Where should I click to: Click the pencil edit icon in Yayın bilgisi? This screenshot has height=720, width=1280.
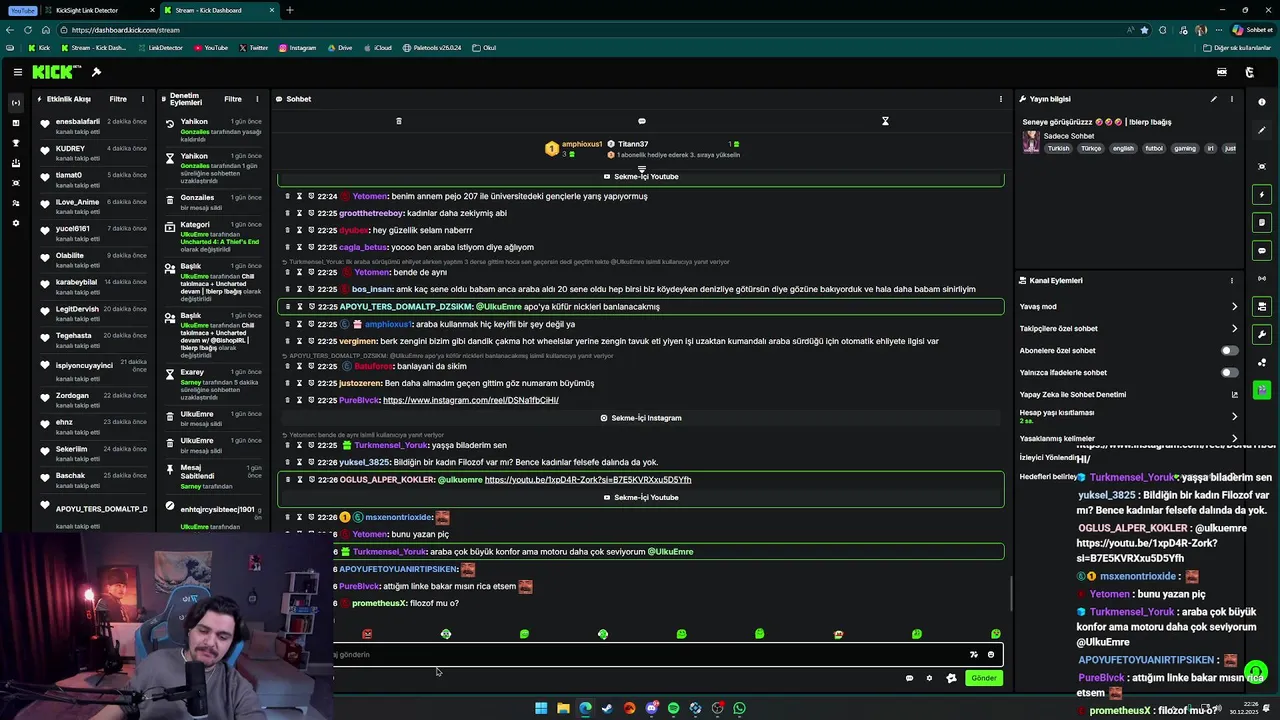click(x=1213, y=99)
